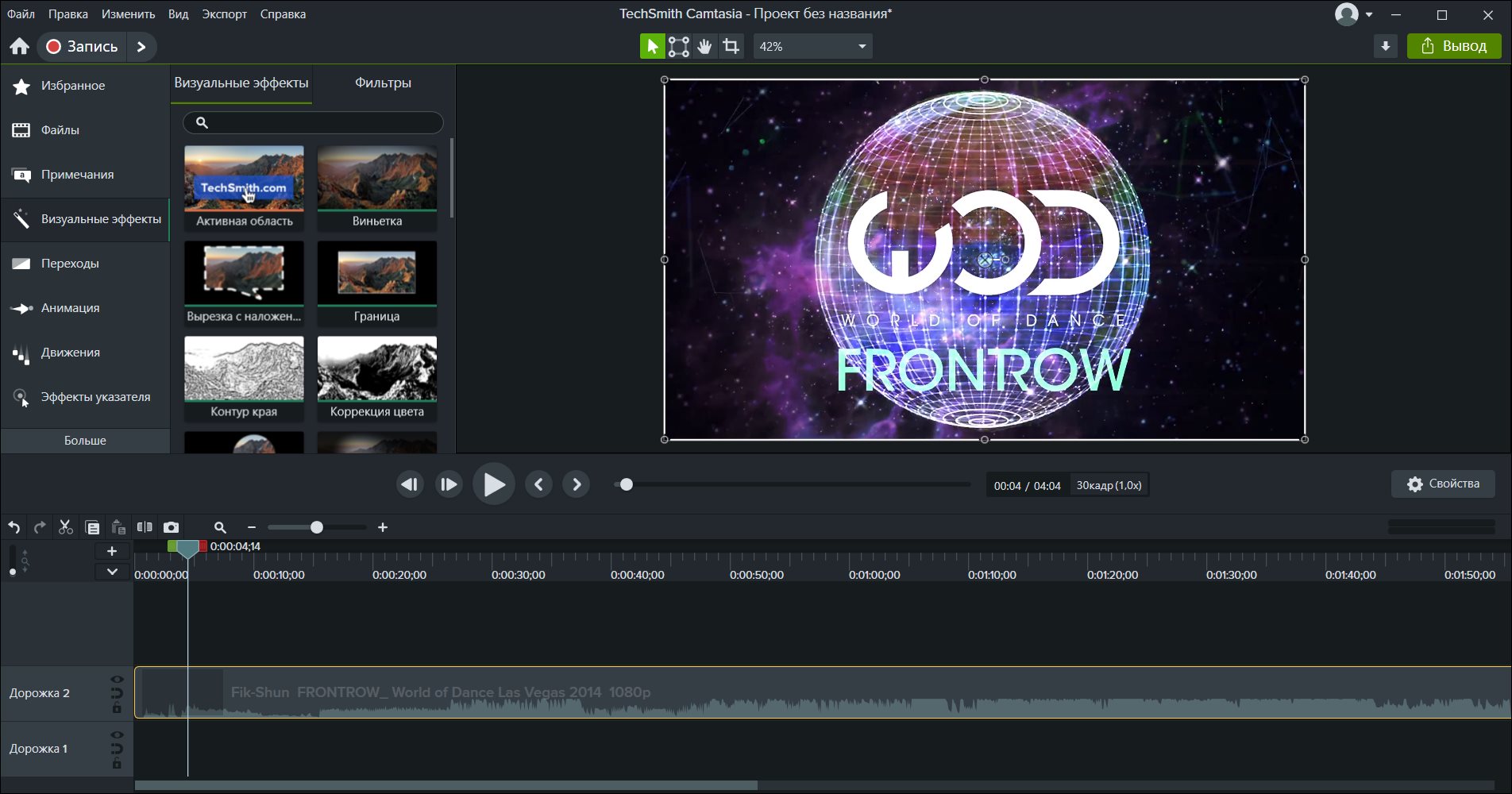Open Файлы media panel

tap(85, 130)
